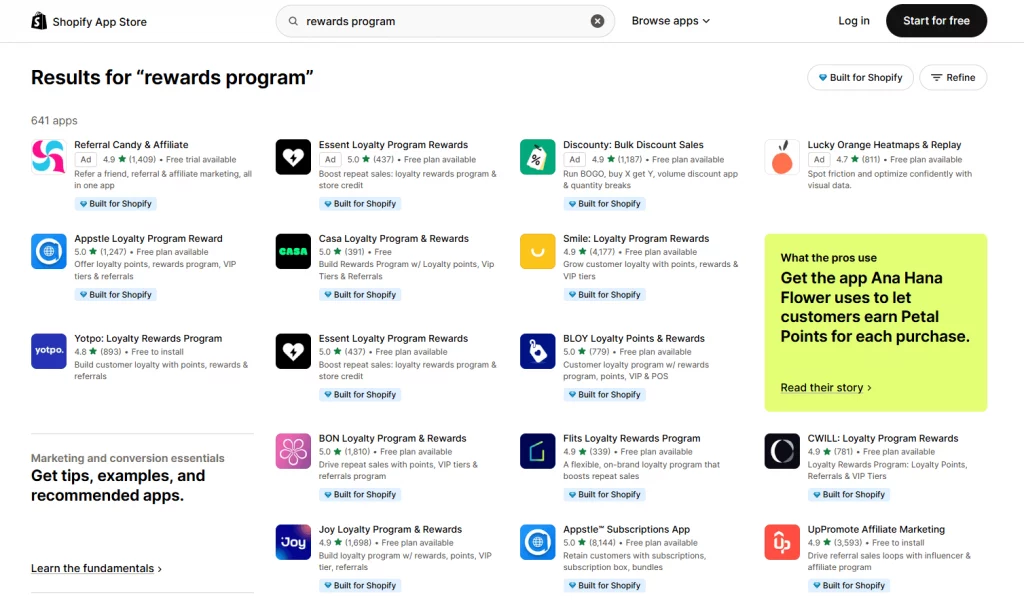
Task: Open Lucky Orange app icon
Action: tap(782, 157)
